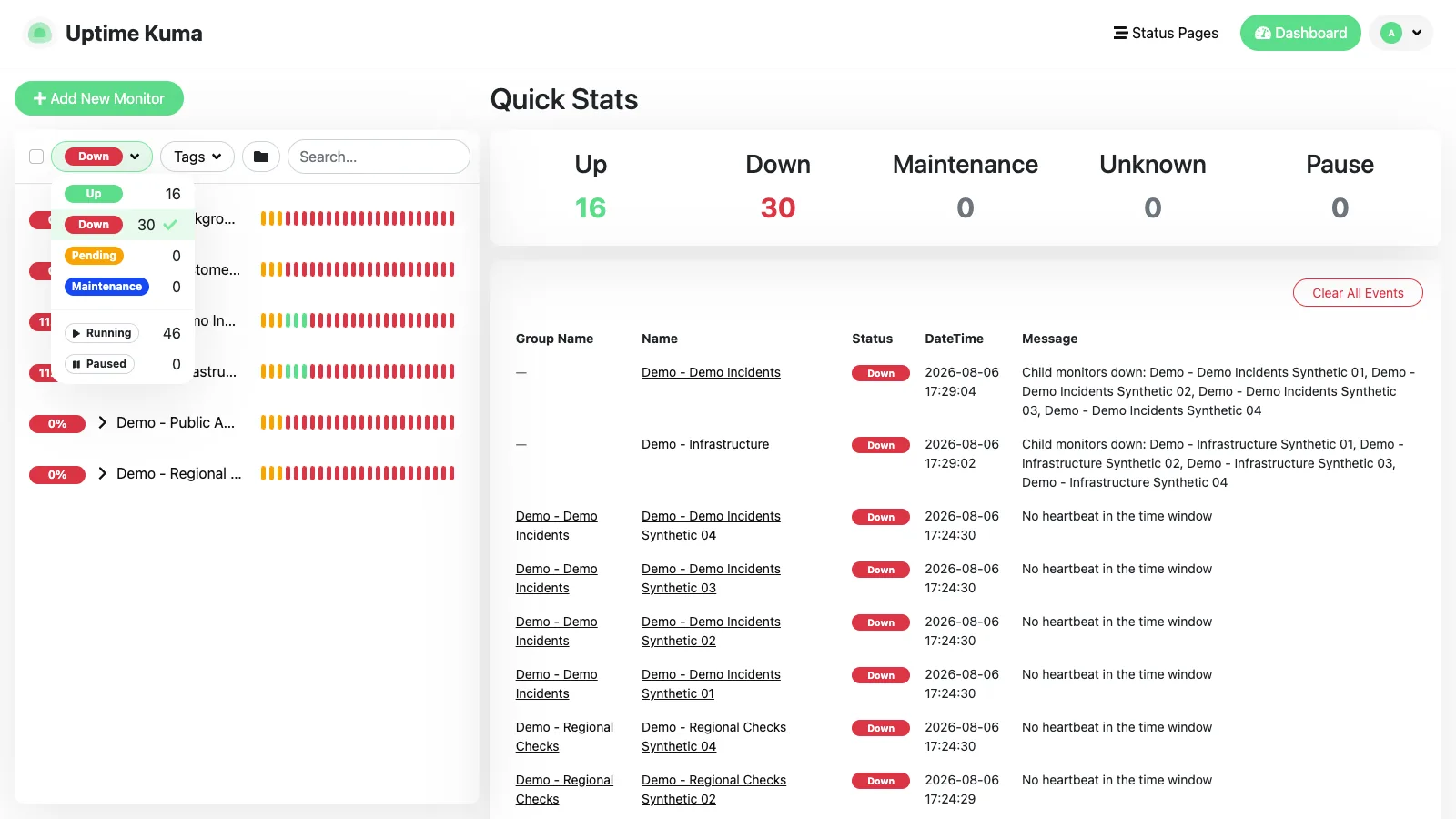Click the Message column header
The image size is (1456, 819).
[1049, 339]
